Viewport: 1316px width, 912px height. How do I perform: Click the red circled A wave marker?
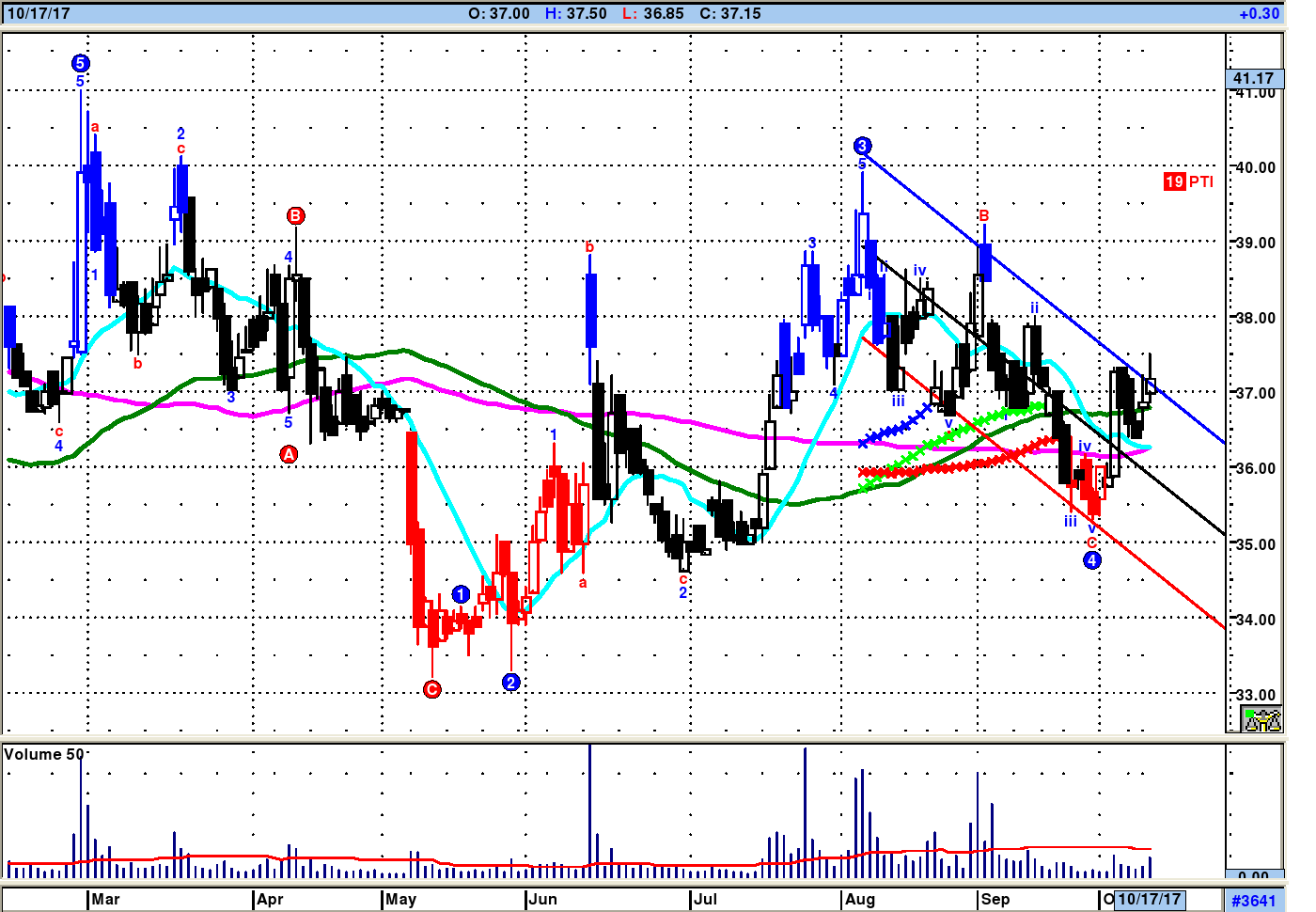[289, 454]
